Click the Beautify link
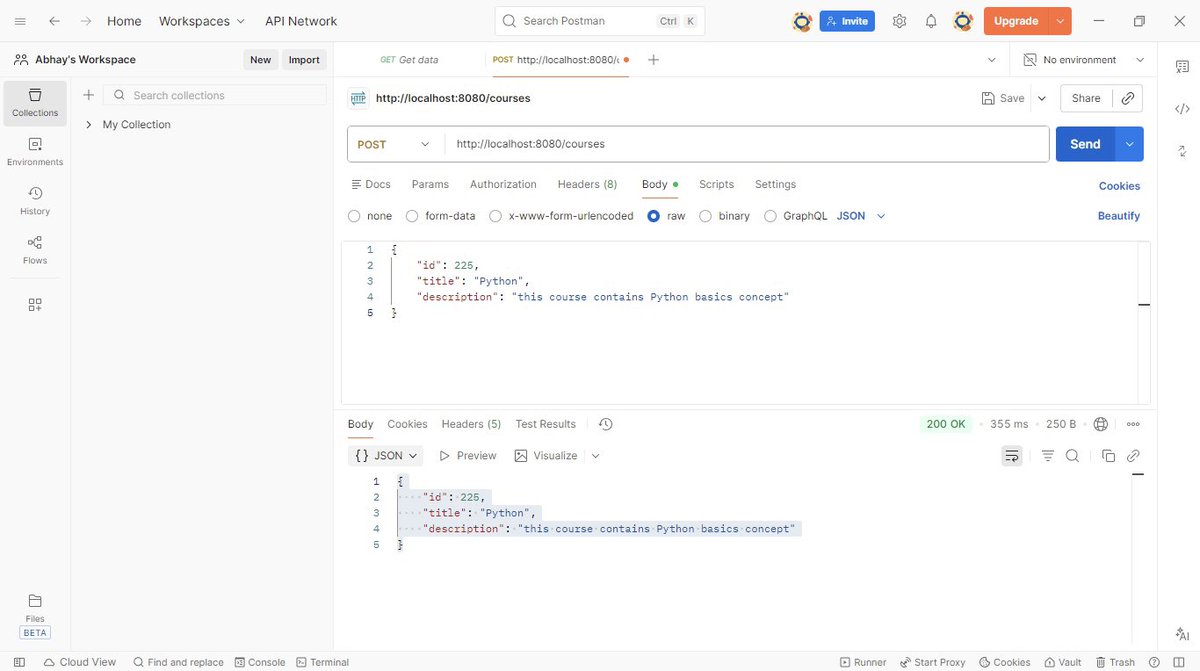 [1119, 216]
